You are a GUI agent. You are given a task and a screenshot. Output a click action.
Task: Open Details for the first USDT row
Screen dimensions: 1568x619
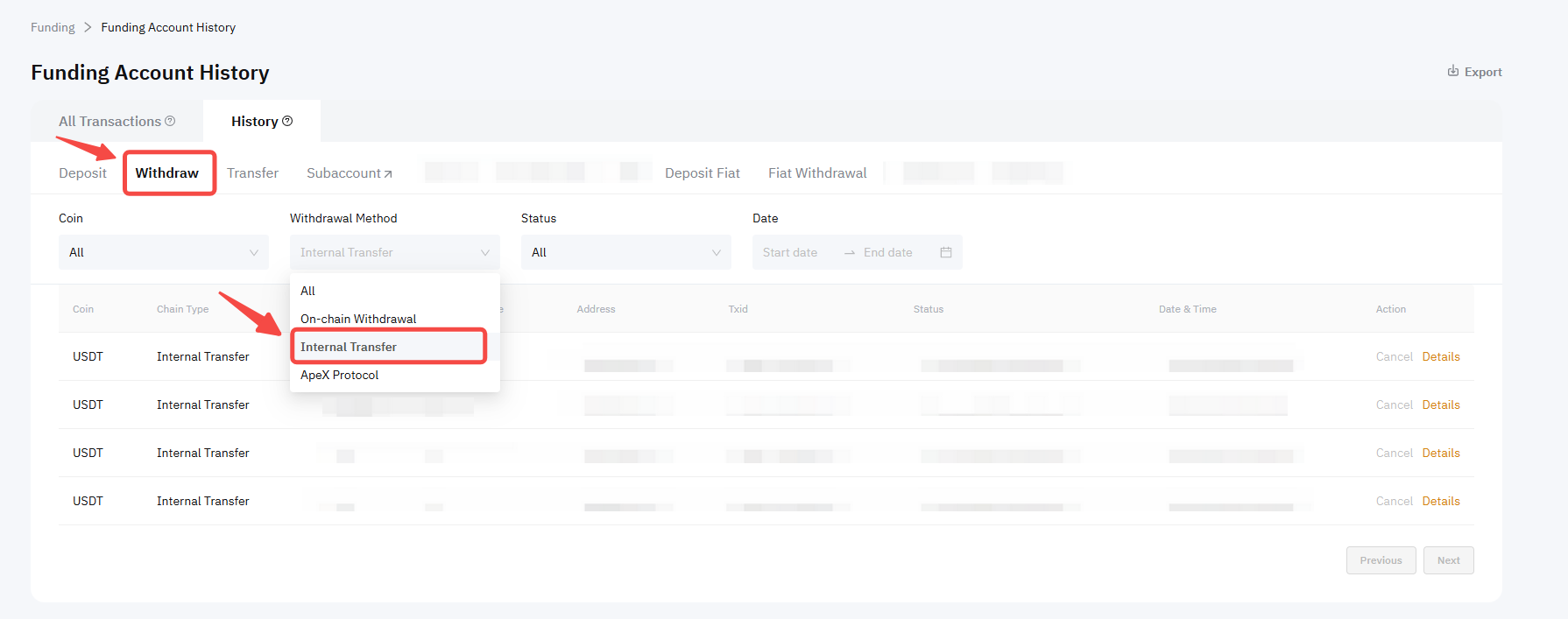1440,356
